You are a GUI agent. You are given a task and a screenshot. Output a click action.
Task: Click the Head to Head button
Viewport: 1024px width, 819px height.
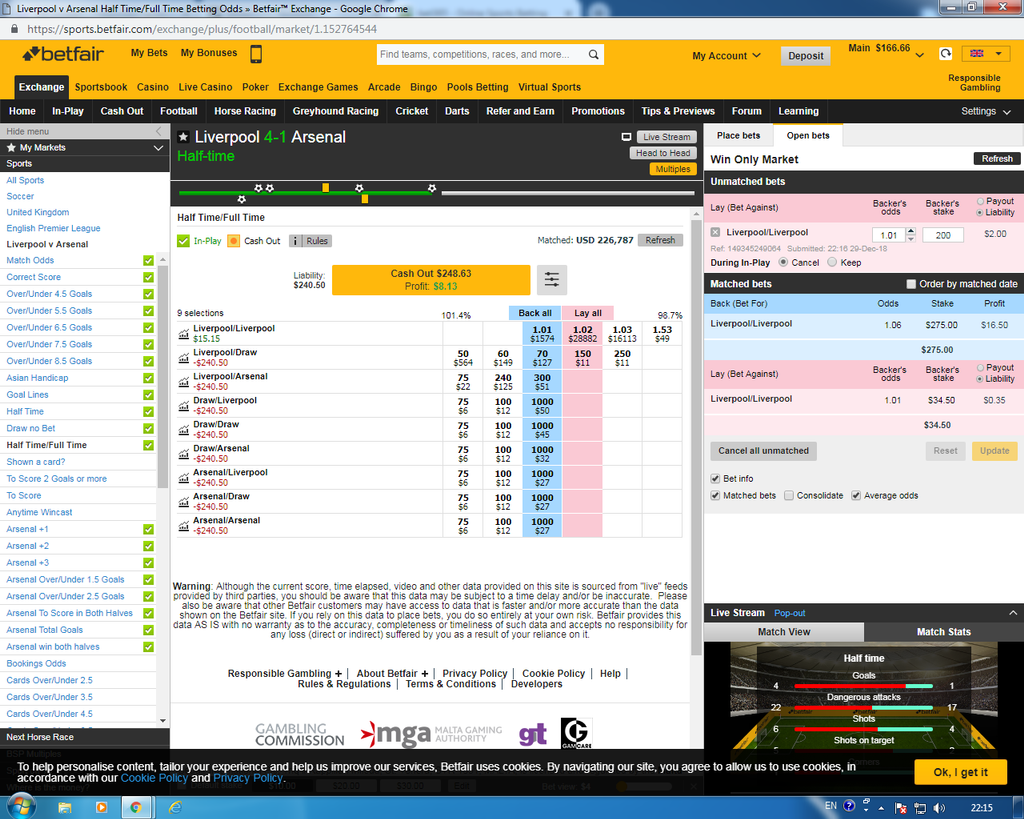(x=663, y=153)
